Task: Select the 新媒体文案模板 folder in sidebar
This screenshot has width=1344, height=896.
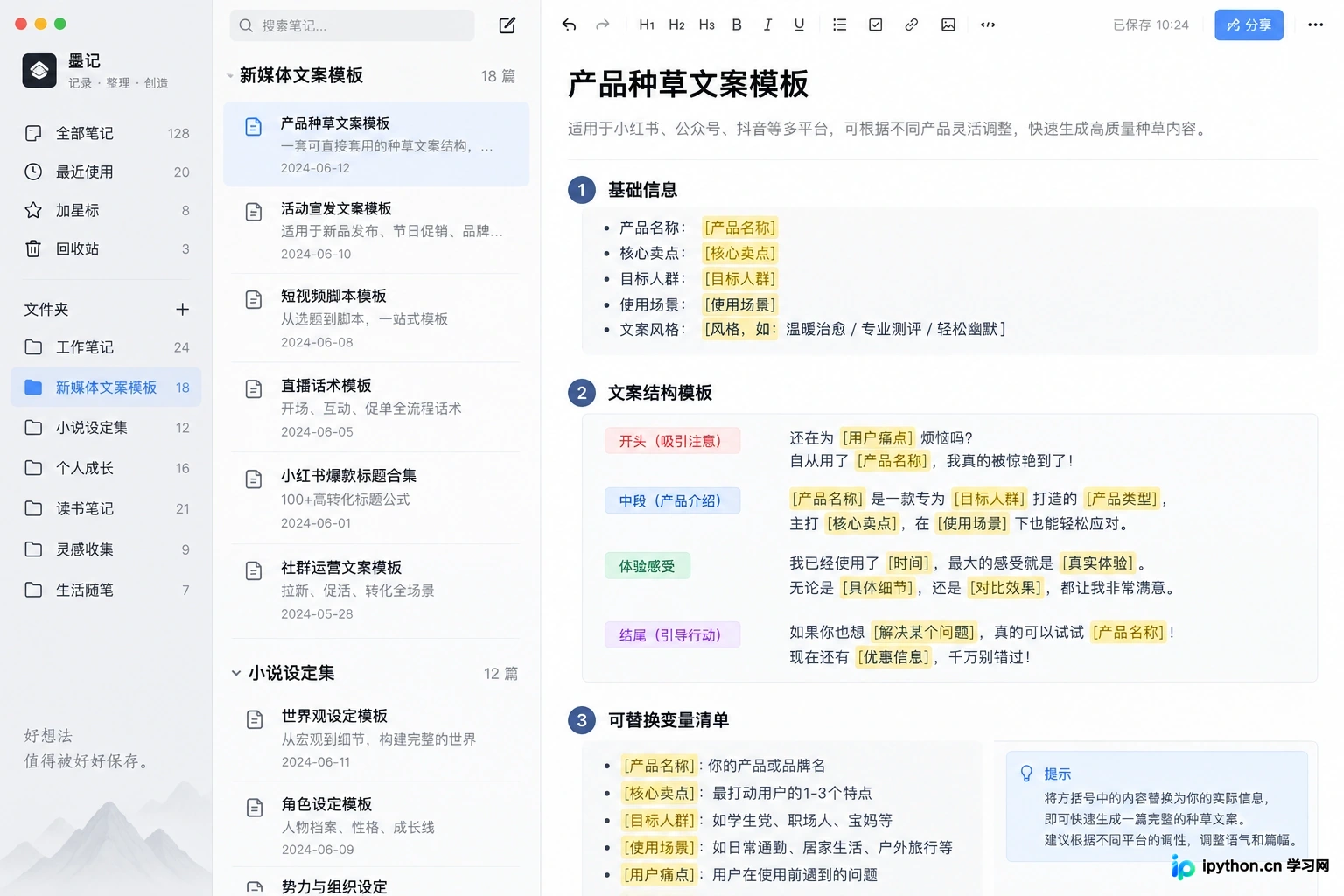Action: (x=106, y=388)
